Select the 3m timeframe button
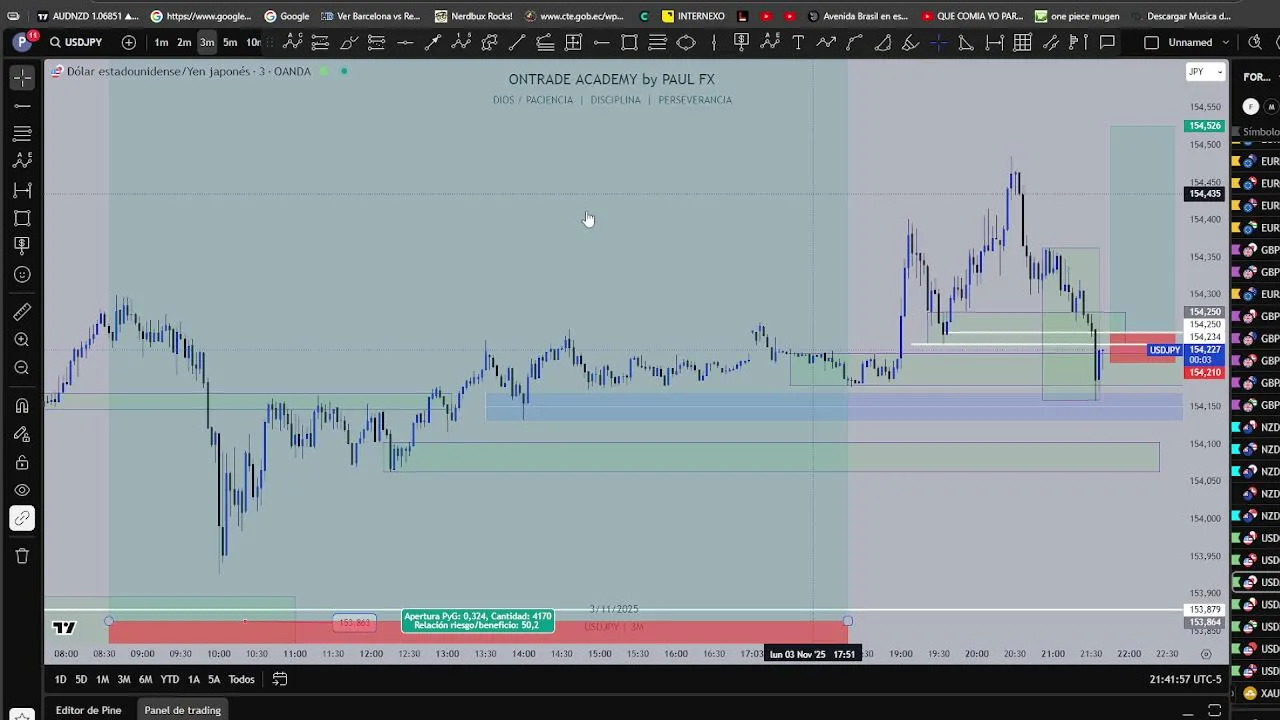 tap(207, 42)
